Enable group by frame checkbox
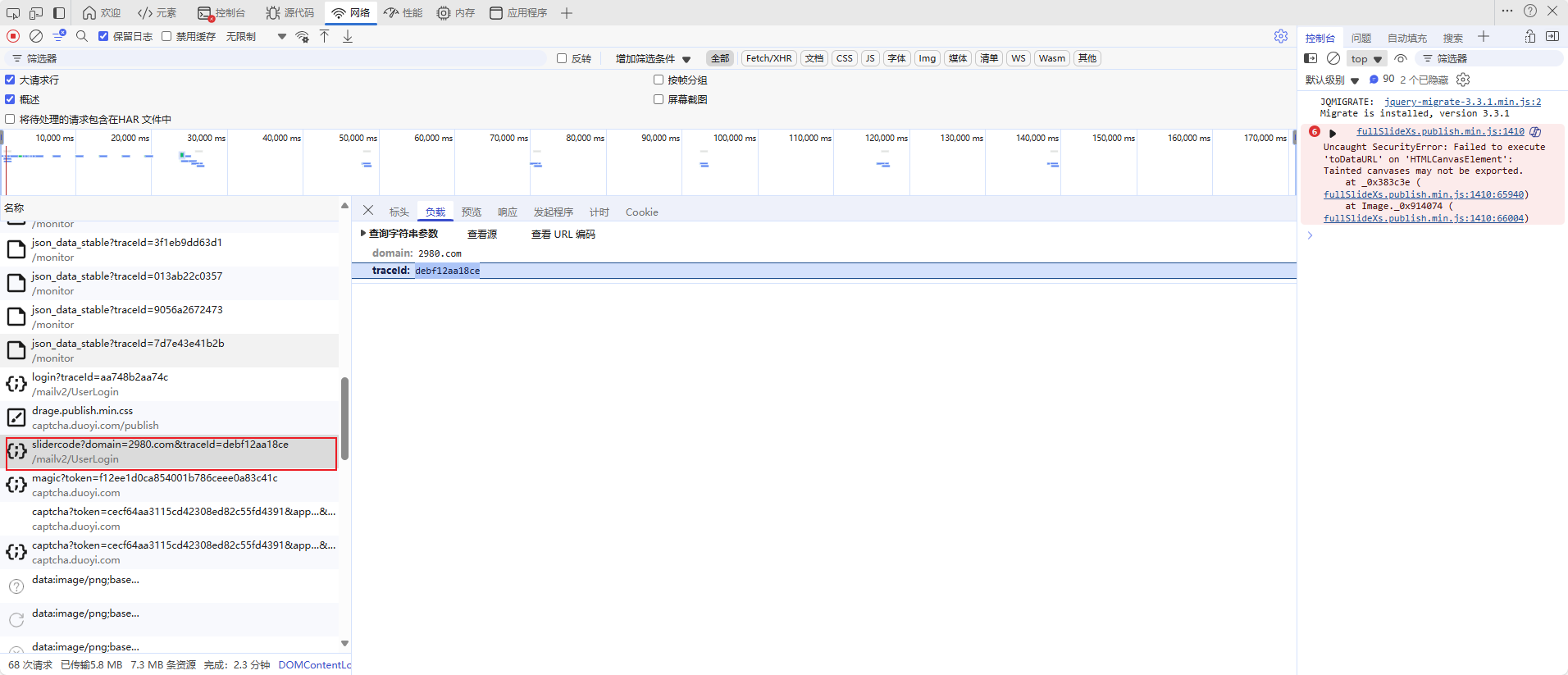 [x=659, y=80]
